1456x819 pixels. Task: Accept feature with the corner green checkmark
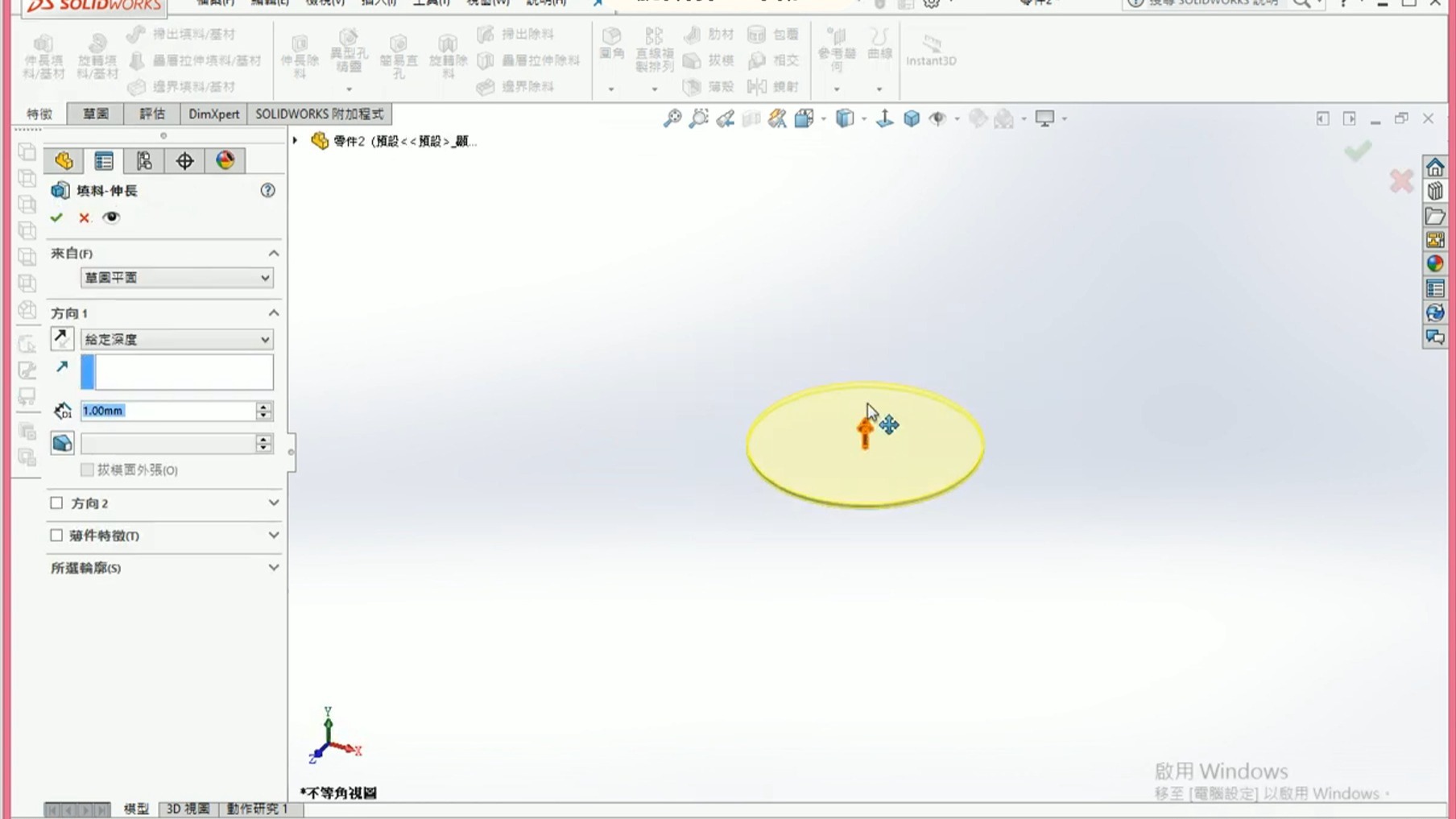pyautogui.click(x=1358, y=151)
